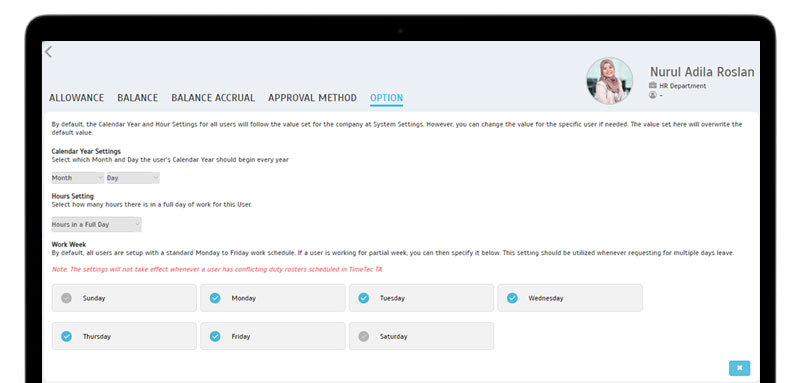Click the HR Department briefcase icon
800x383 pixels.
click(x=653, y=86)
